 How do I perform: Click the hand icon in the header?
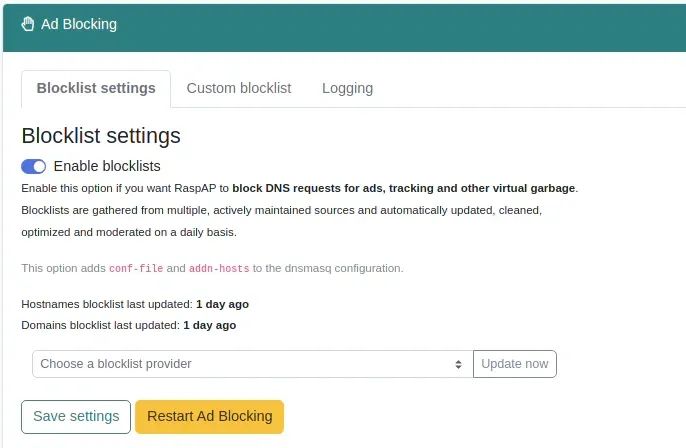click(28, 23)
